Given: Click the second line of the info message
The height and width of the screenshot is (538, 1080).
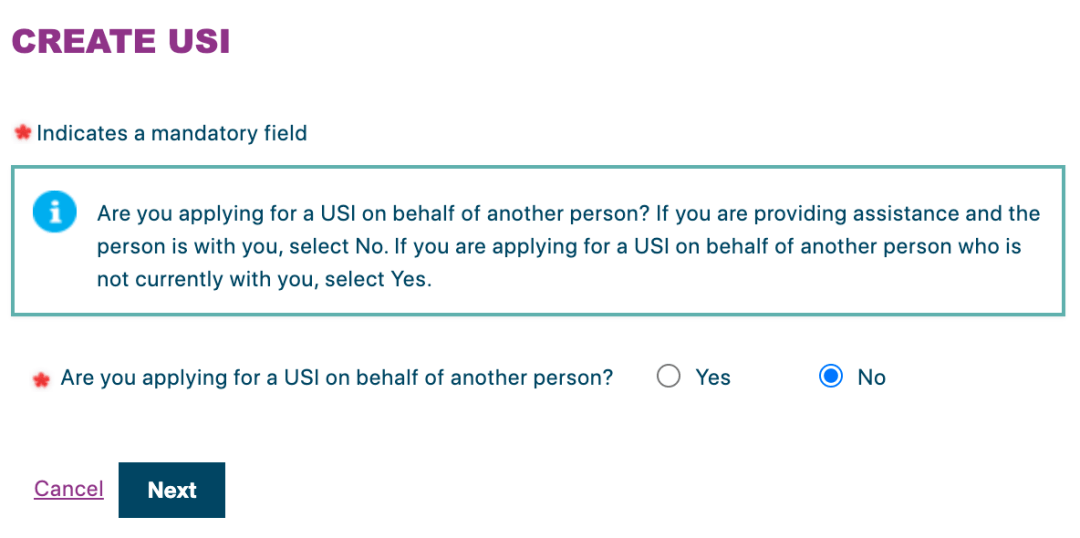Looking at the screenshot, I should pos(559,247).
